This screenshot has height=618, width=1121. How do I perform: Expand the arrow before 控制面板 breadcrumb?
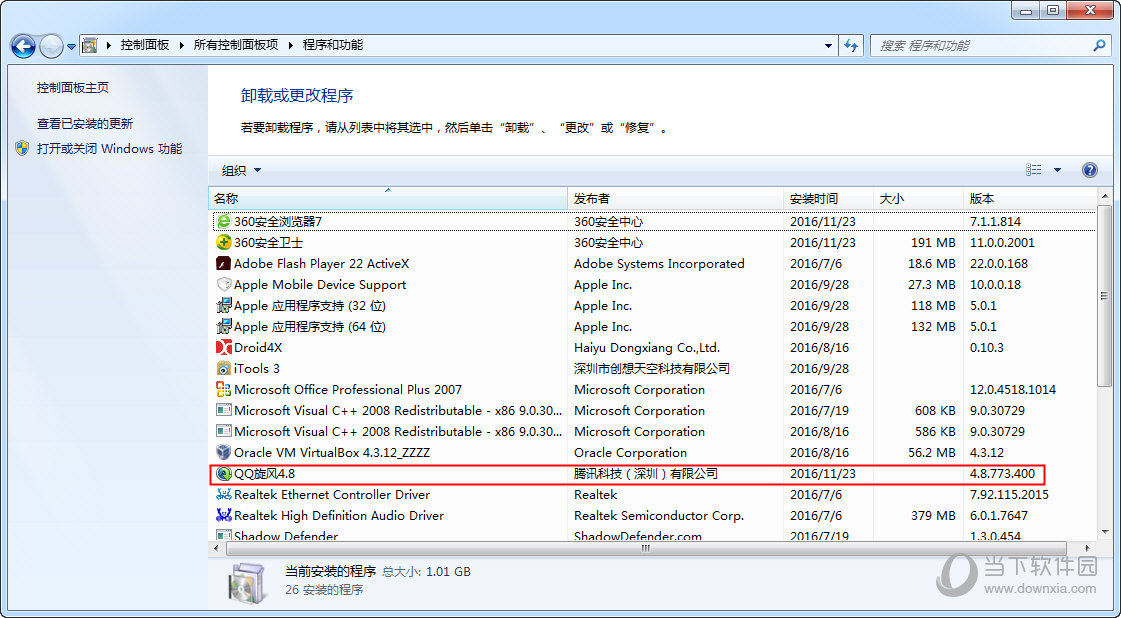[x=109, y=45]
